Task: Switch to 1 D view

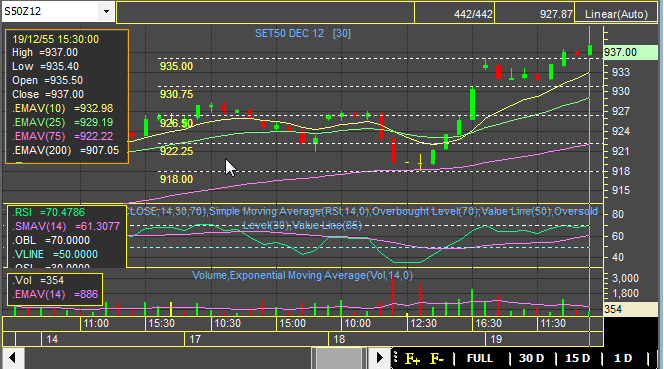Action: point(622,358)
